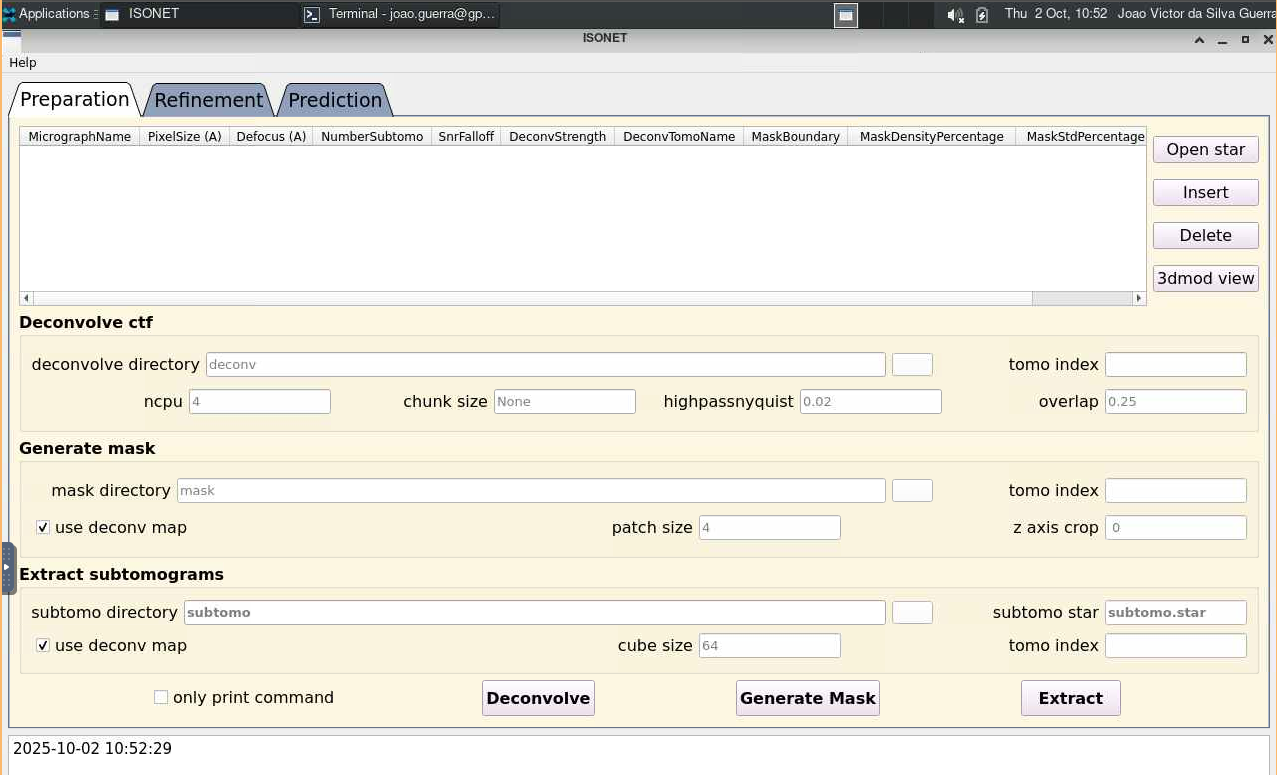Disable use deconv map under Extract subtomograms
This screenshot has width=1277, height=775.
[42, 645]
